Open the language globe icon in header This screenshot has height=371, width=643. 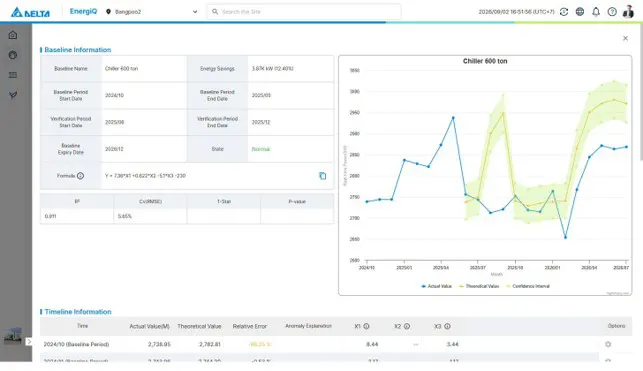tap(580, 12)
